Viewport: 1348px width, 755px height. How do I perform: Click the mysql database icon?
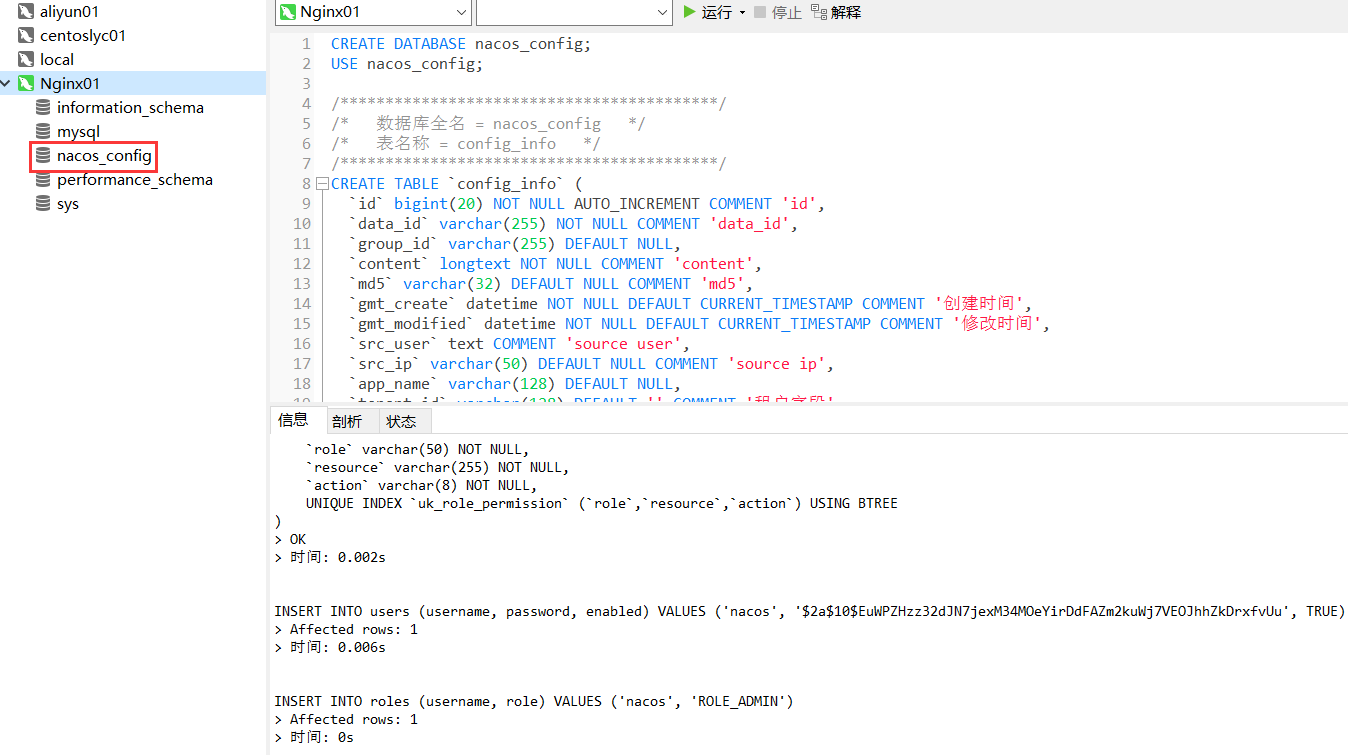pyautogui.click(x=42, y=132)
